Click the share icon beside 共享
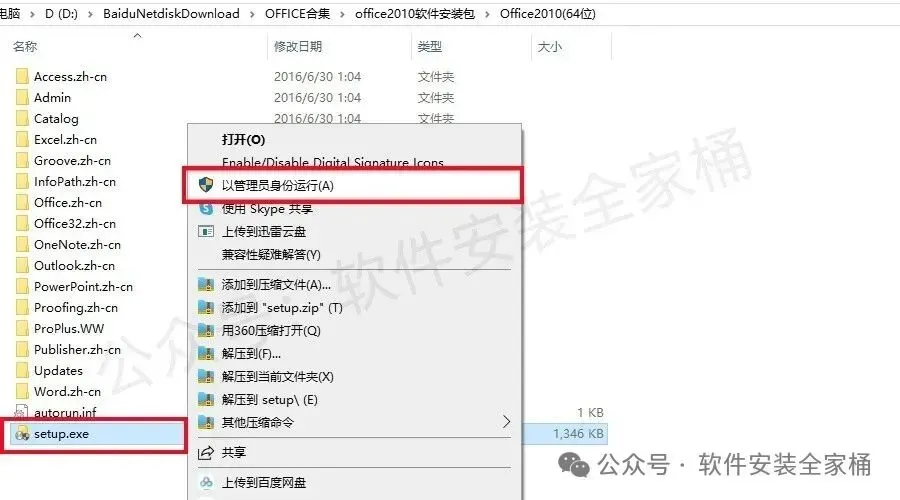 point(205,452)
